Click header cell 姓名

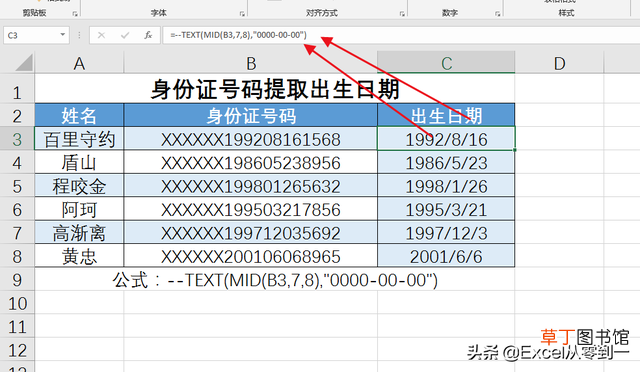click(x=79, y=116)
